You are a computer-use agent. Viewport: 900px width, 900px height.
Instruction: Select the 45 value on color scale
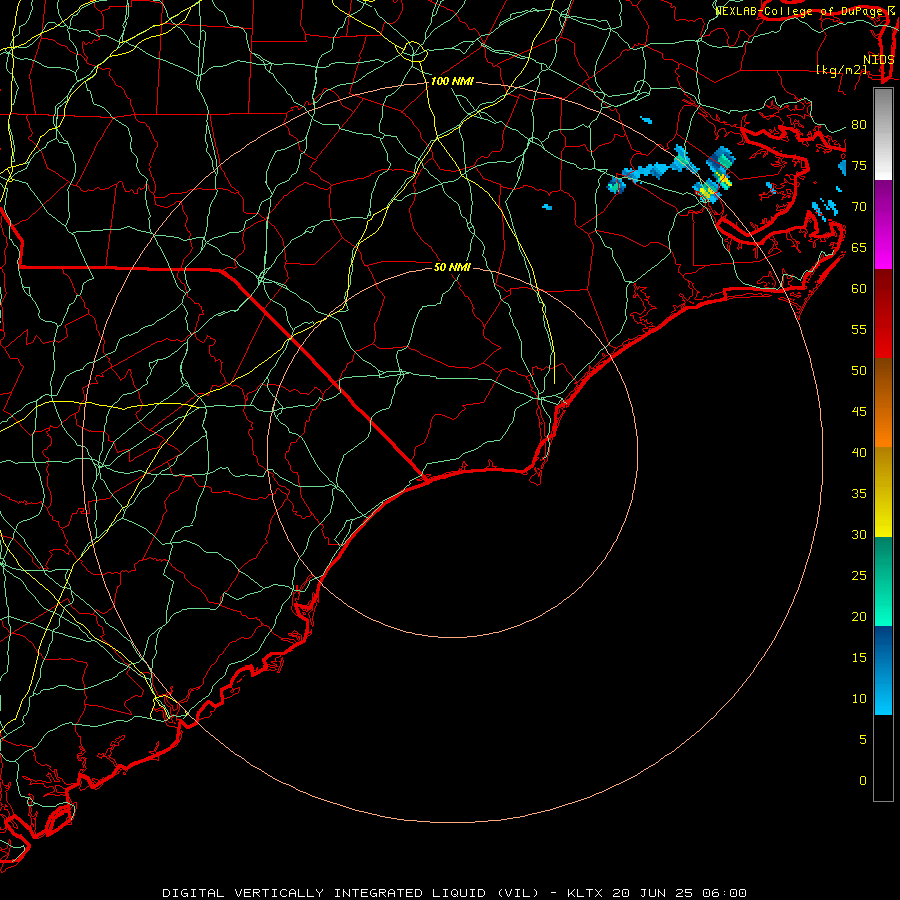[859, 412]
